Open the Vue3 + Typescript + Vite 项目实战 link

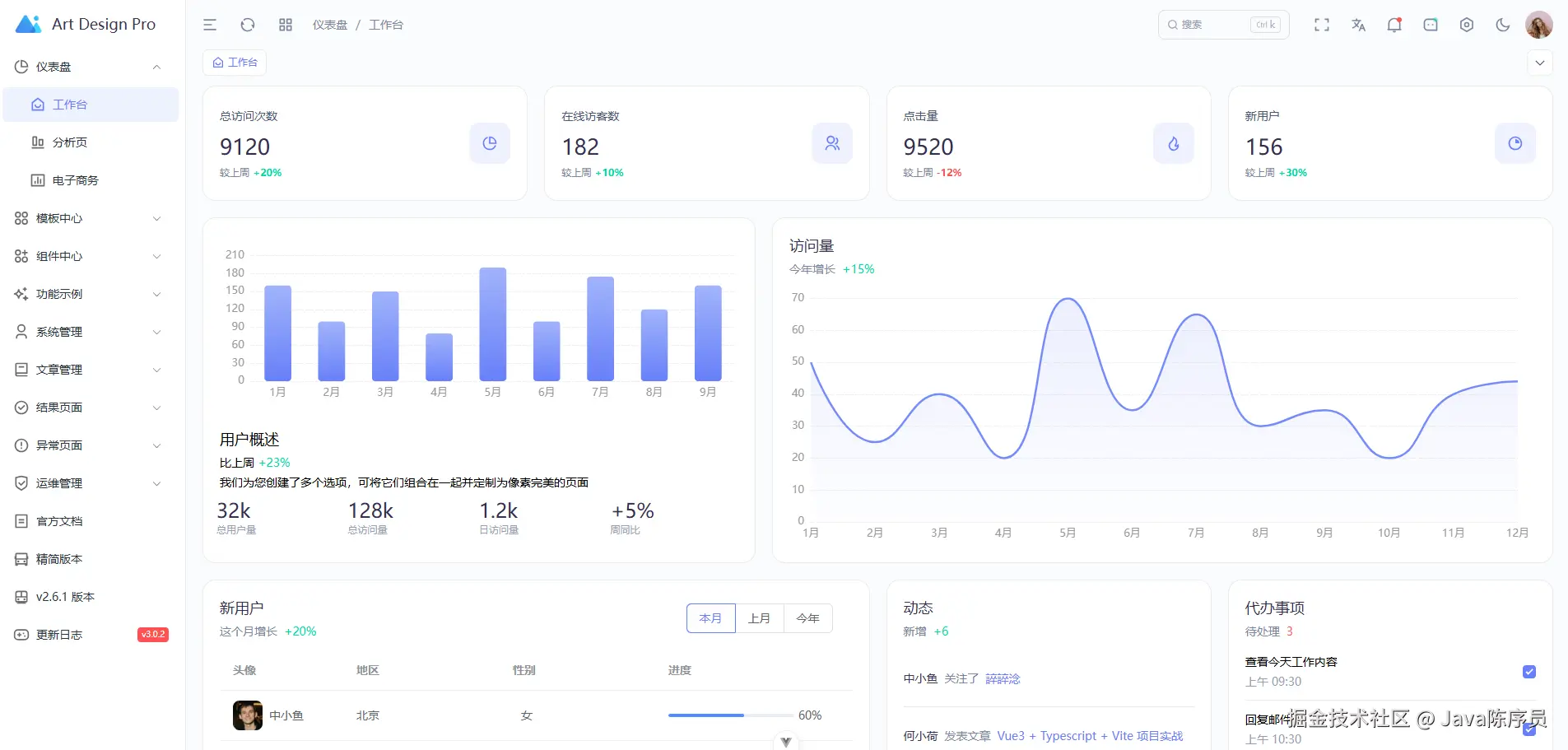click(1090, 736)
